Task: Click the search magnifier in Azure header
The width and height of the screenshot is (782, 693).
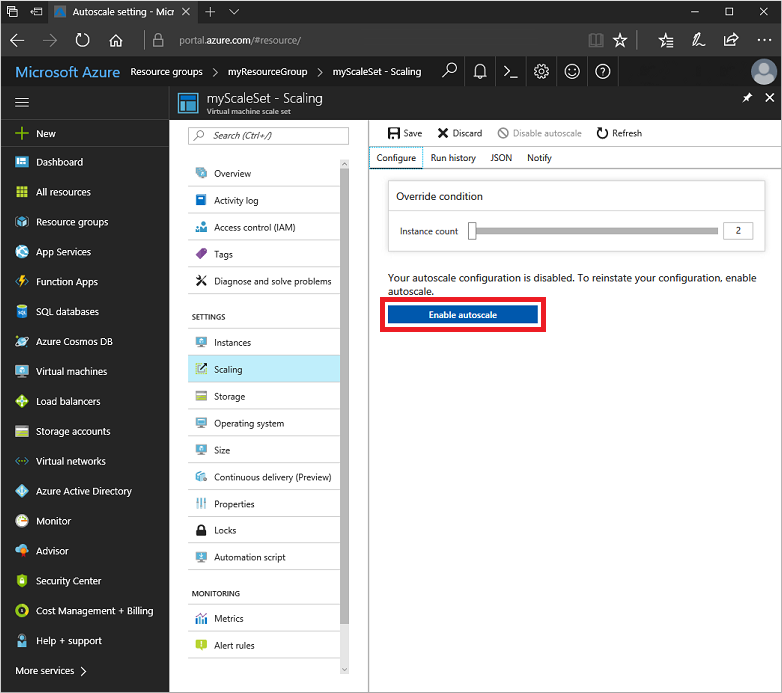Action: click(x=450, y=72)
